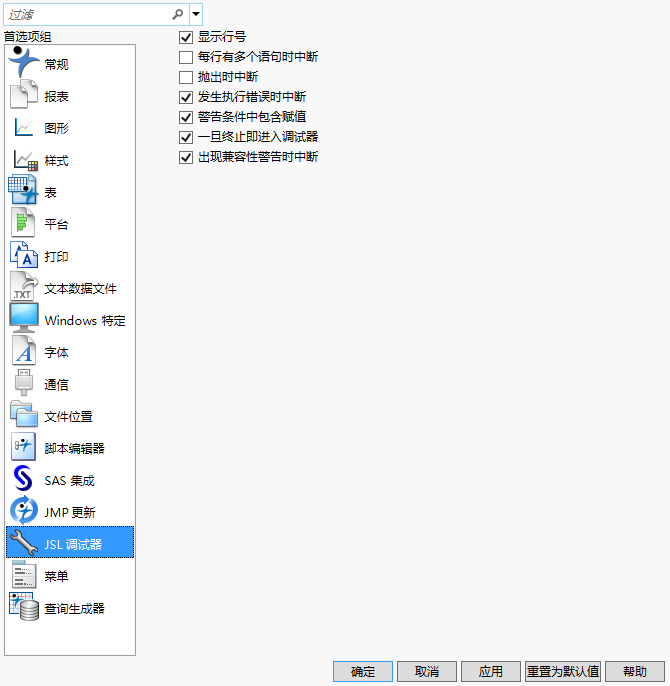Open the 文本数据文件 TXT icon
The image size is (670, 686).
(24, 286)
